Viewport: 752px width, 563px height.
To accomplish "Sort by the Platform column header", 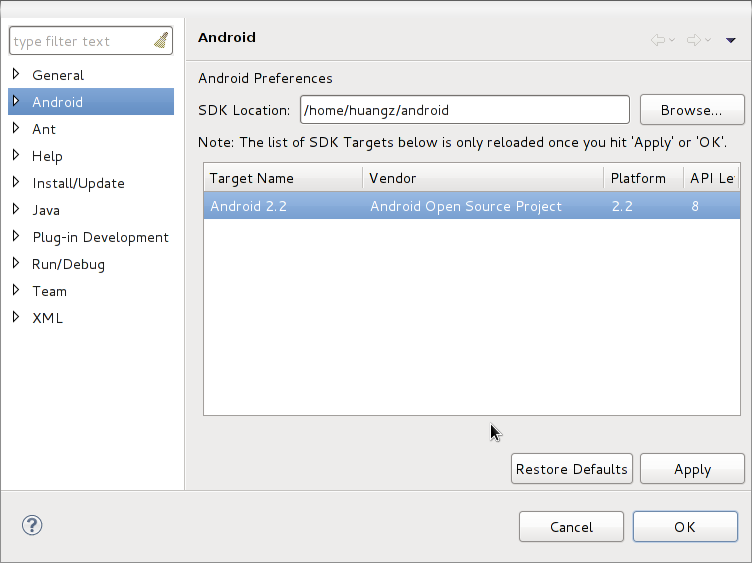I will pyautogui.click(x=644, y=178).
